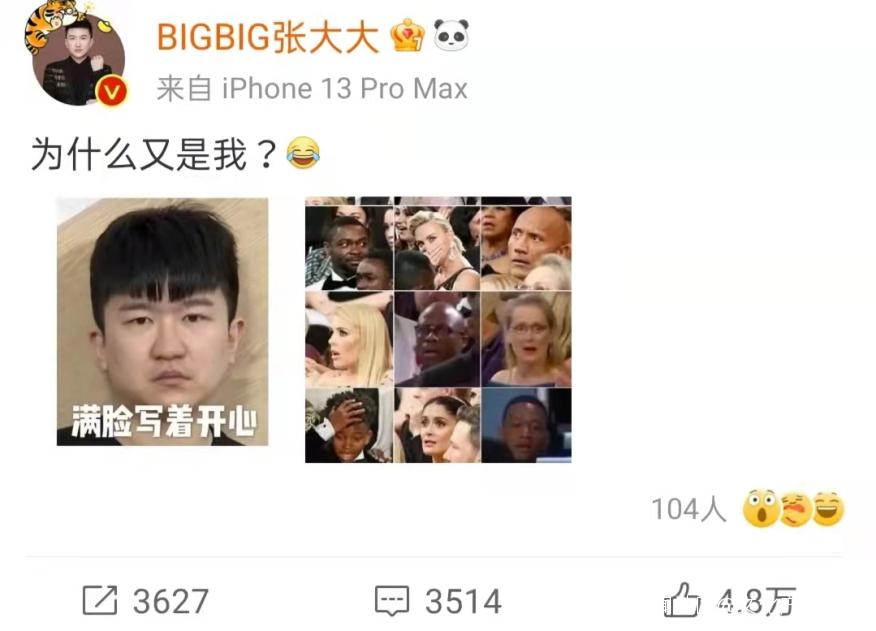This screenshot has height=631, width=876.
Task: Open comments via speech bubble icon
Action: coord(392,601)
